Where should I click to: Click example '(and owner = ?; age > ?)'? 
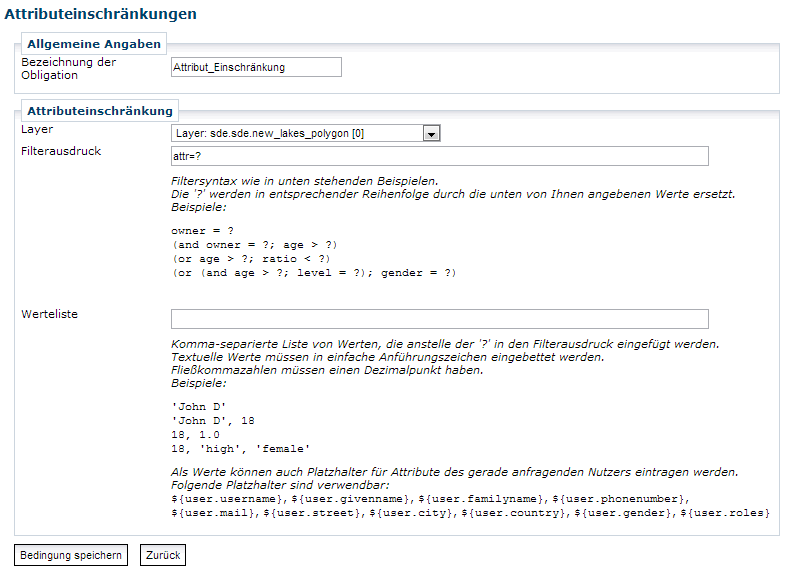(x=254, y=245)
